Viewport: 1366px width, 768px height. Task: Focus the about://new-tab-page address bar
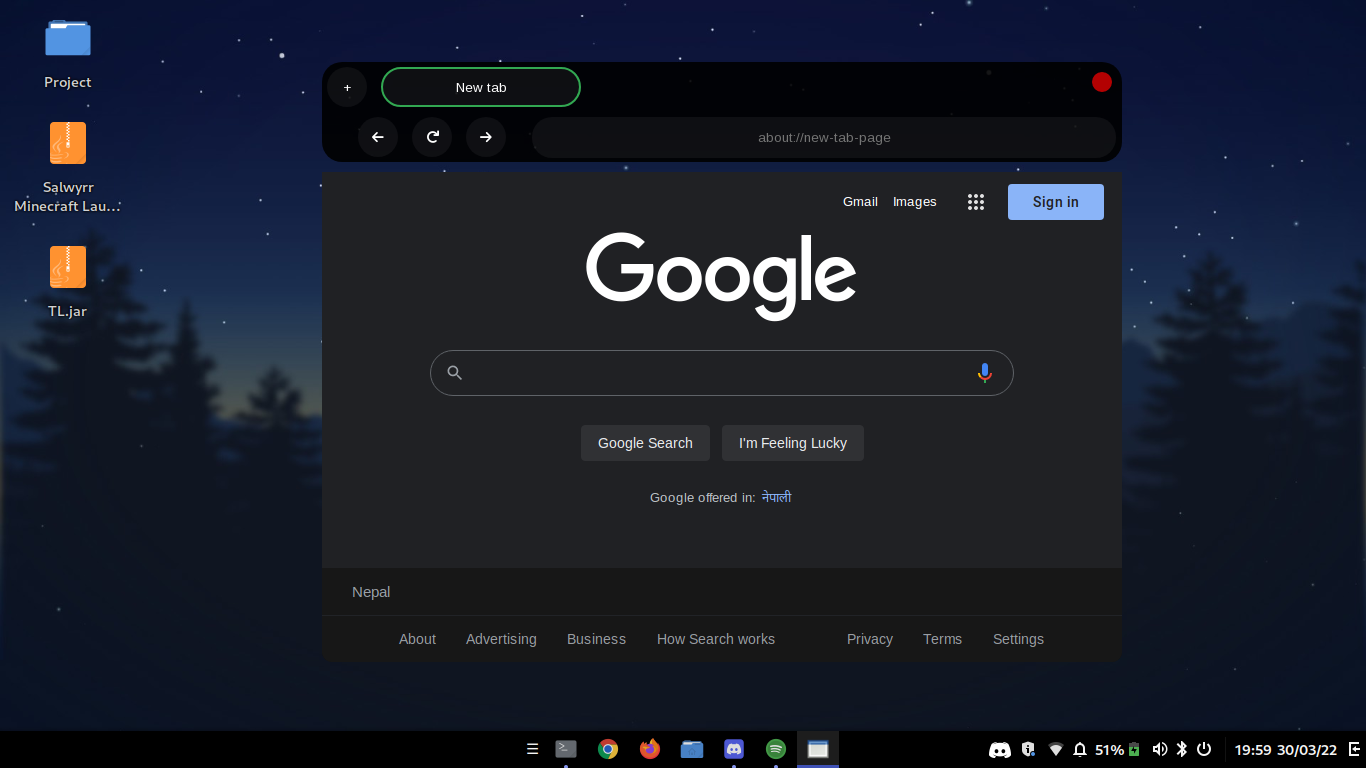824,137
